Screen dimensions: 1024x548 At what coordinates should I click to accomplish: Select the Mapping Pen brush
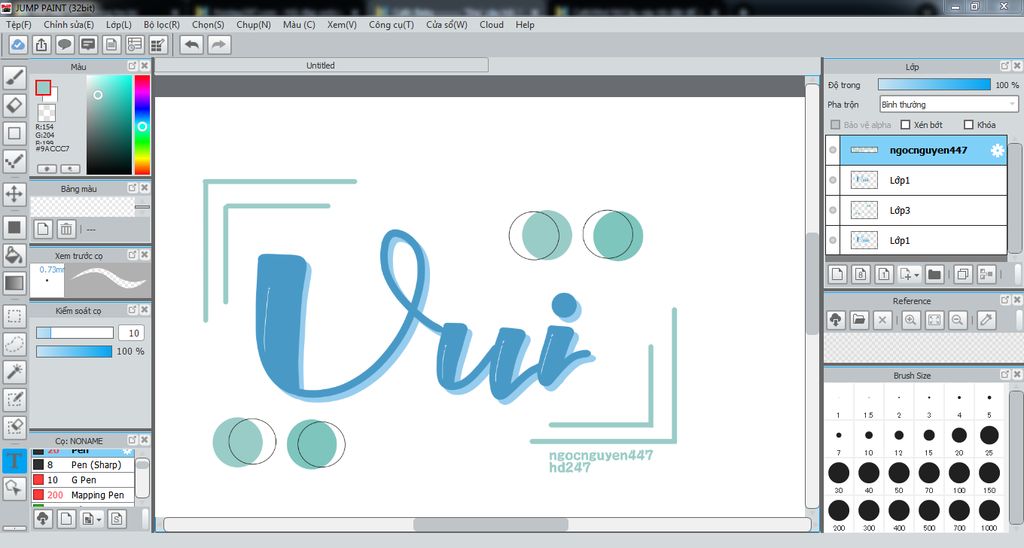coord(83,495)
